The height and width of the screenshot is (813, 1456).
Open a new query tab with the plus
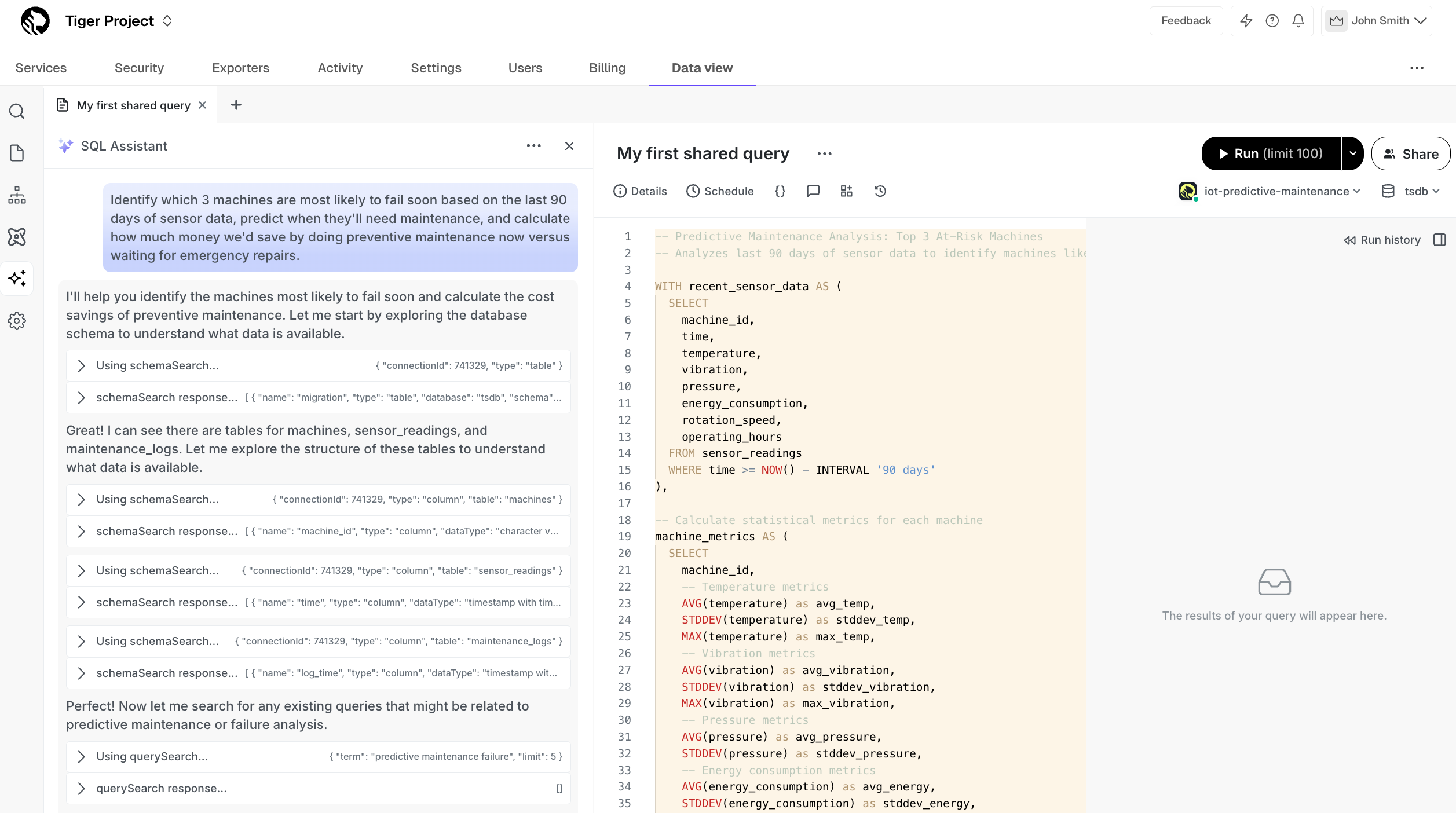click(236, 105)
